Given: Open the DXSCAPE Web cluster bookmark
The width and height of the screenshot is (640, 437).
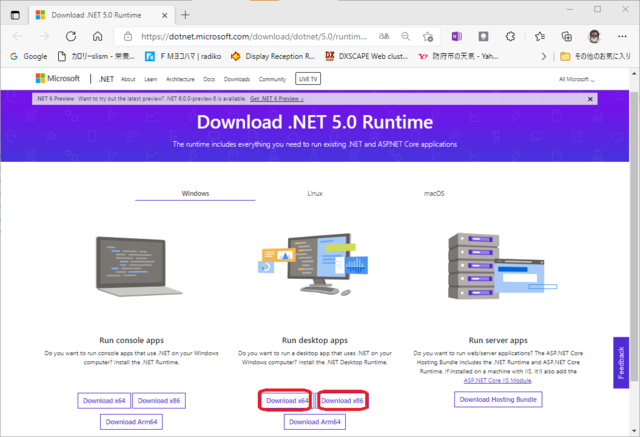Looking at the screenshot, I should [x=367, y=56].
